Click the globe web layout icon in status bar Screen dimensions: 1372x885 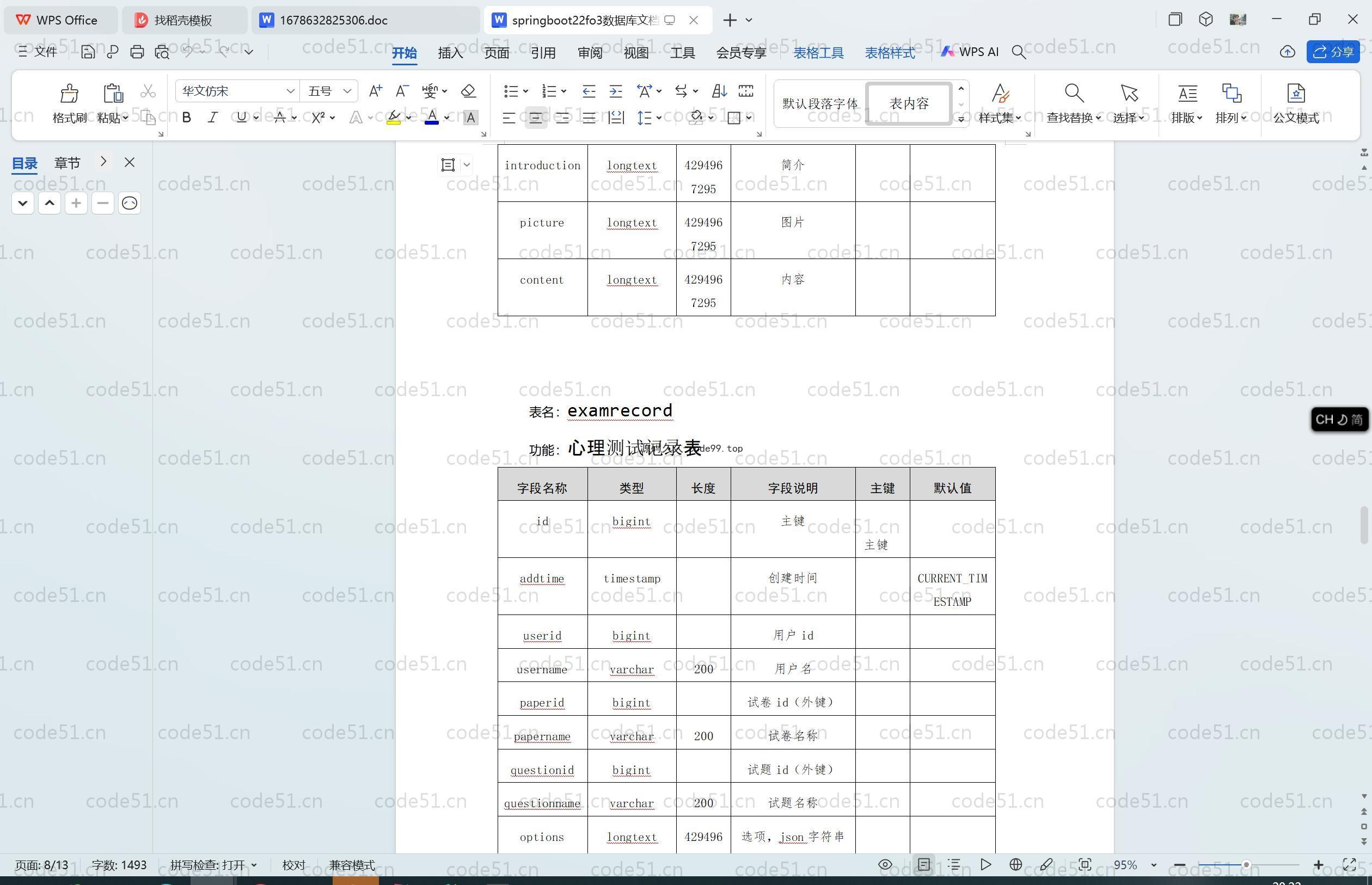click(x=1015, y=864)
